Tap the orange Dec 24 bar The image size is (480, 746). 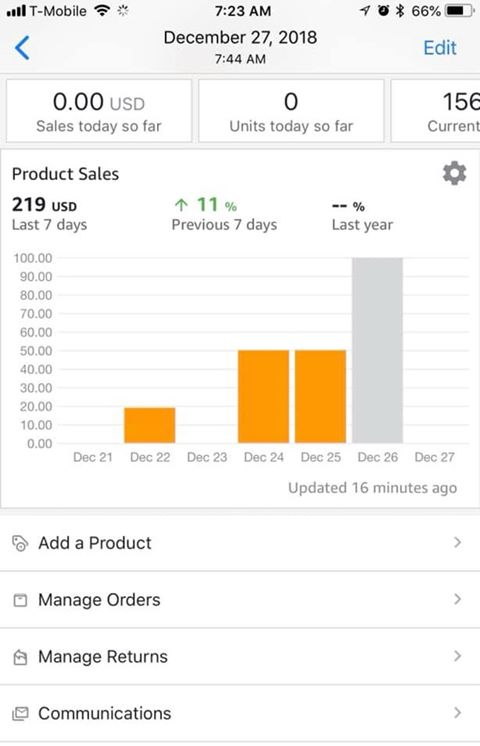264,397
